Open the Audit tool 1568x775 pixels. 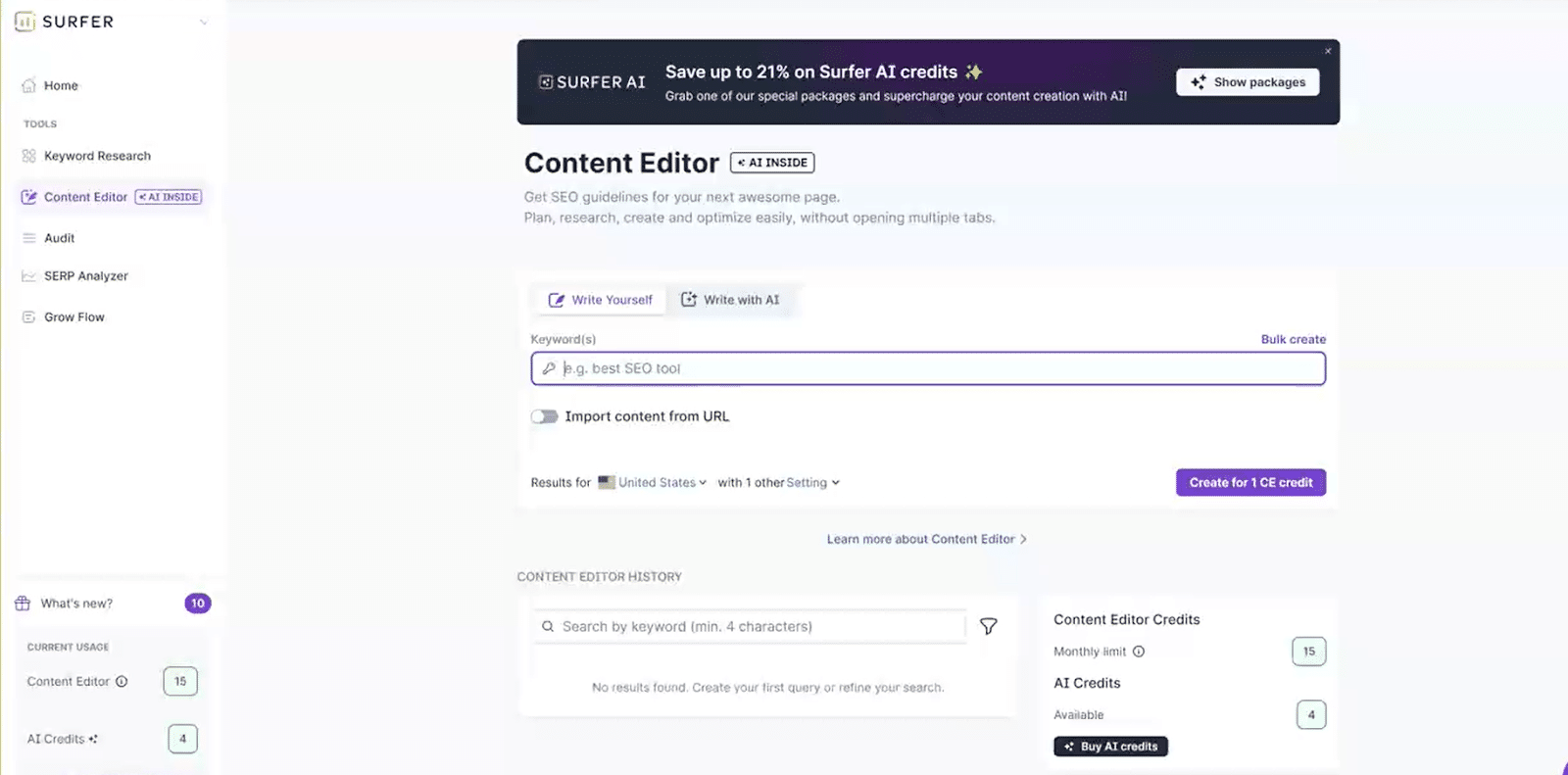(x=59, y=238)
